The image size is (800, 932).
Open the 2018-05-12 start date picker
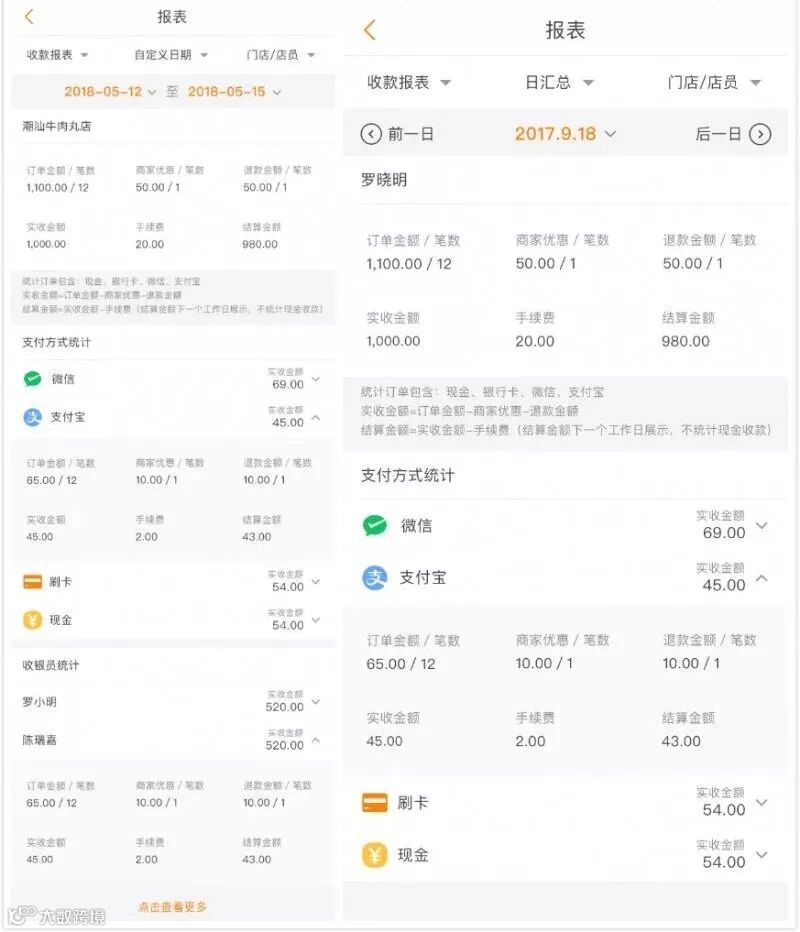[x=110, y=92]
